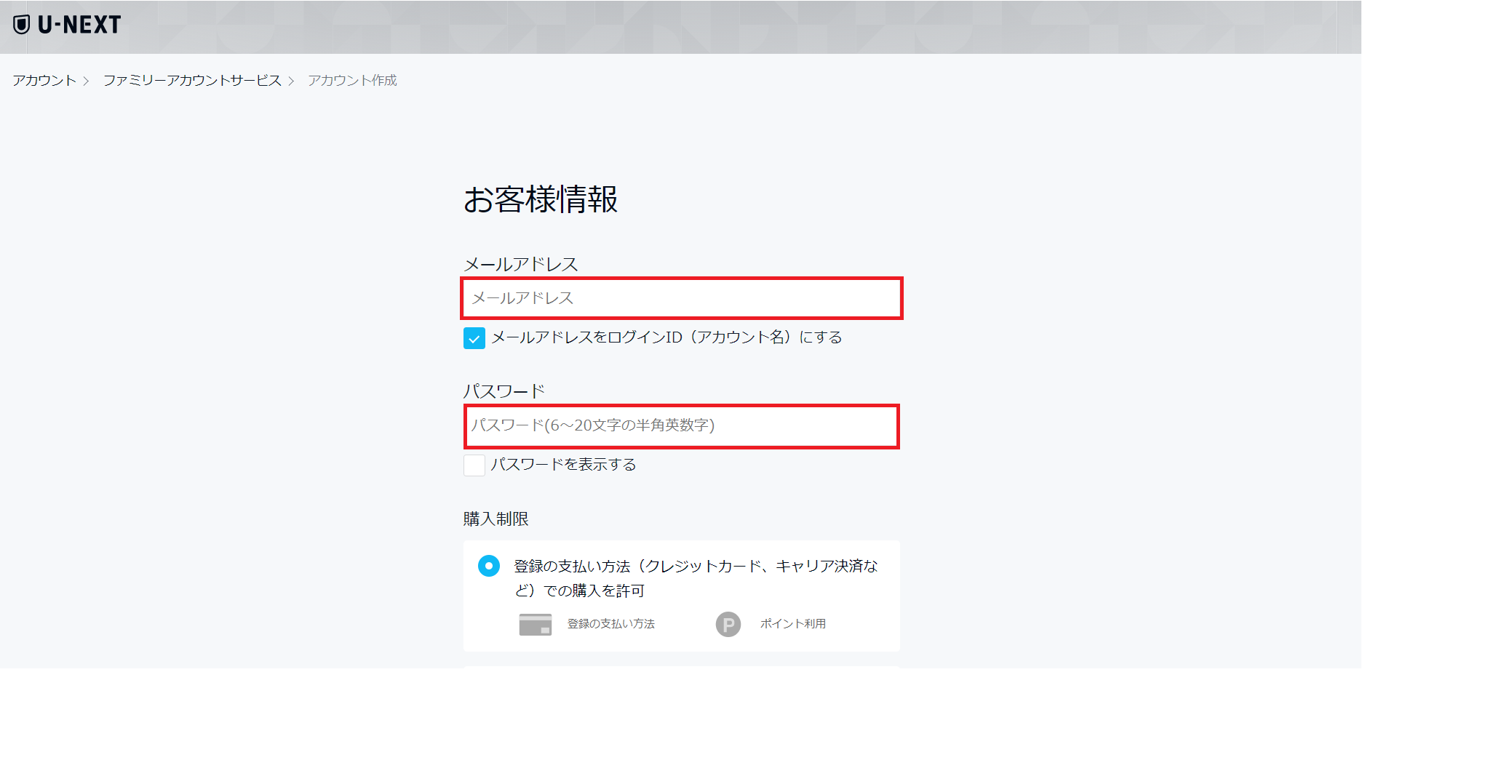Click the U-NEXT logo
Viewport: 1512px width, 784px height.
tap(67, 25)
